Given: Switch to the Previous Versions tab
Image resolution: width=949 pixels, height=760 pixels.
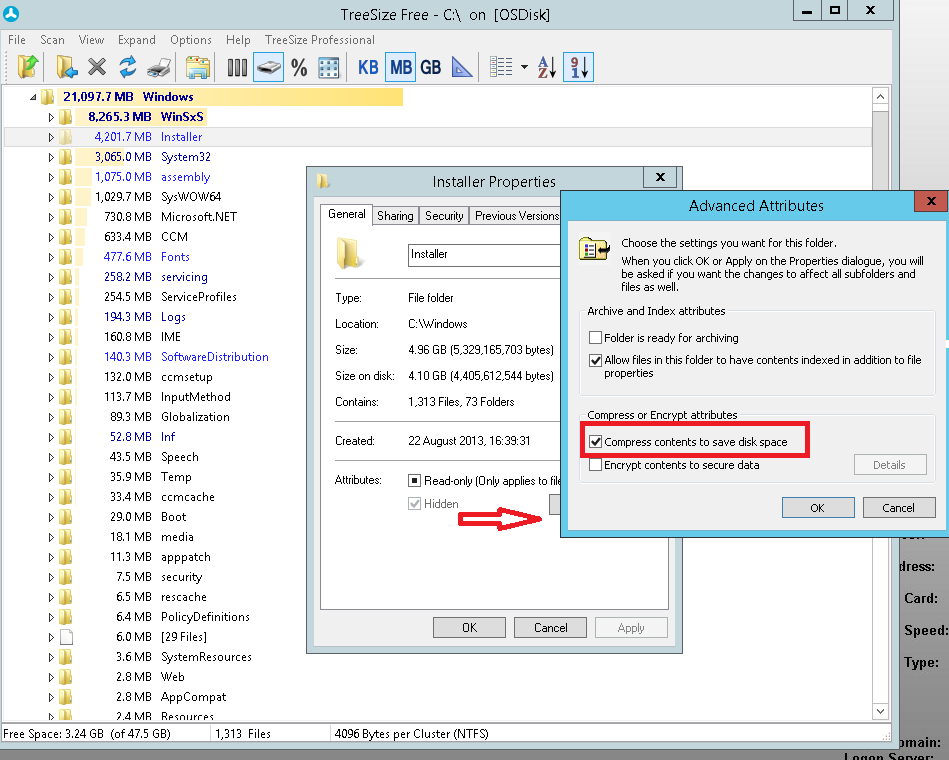Looking at the screenshot, I should point(516,216).
